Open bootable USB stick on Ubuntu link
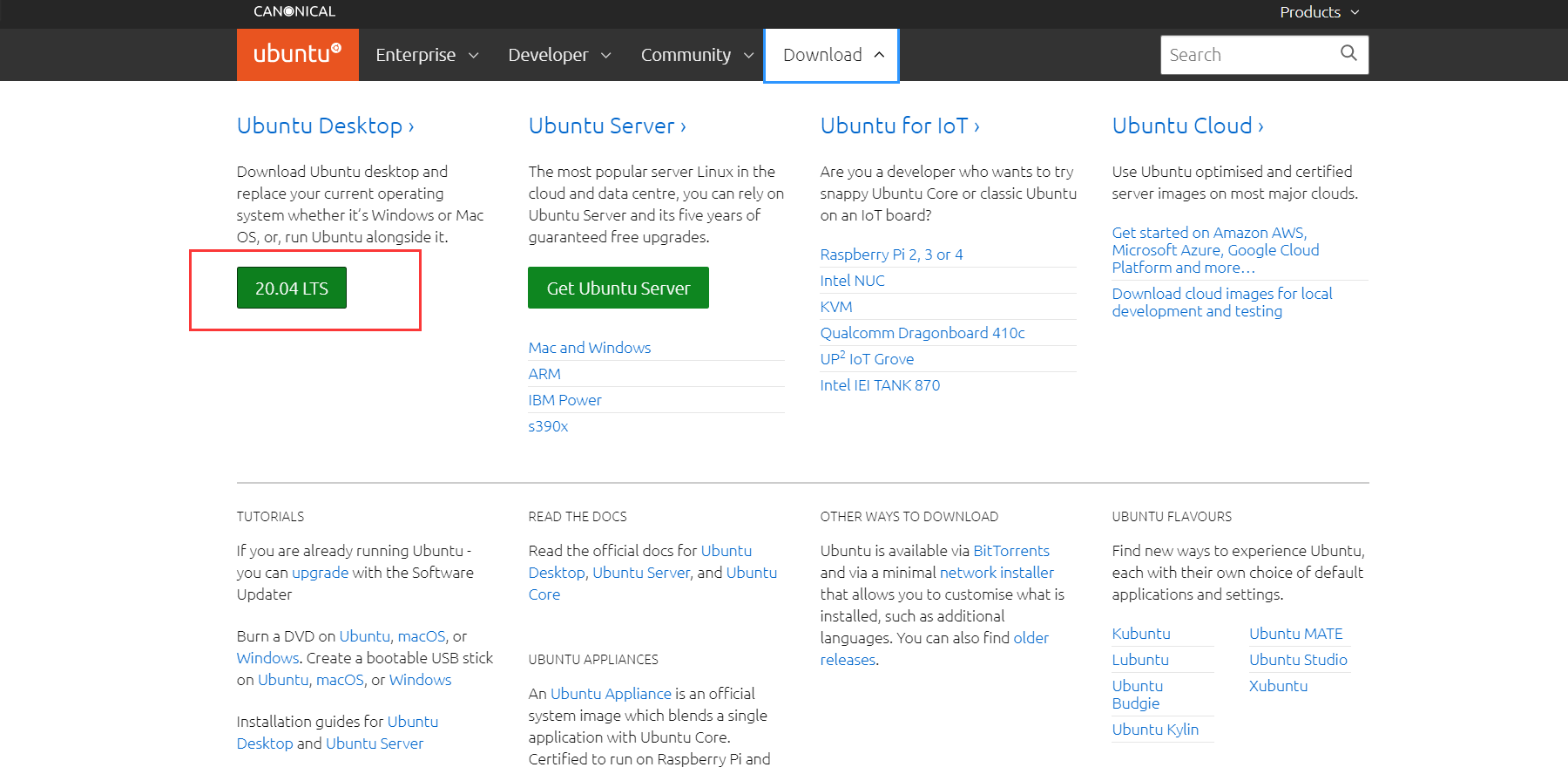Viewport: 1568px width, 774px height. click(283, 680)
